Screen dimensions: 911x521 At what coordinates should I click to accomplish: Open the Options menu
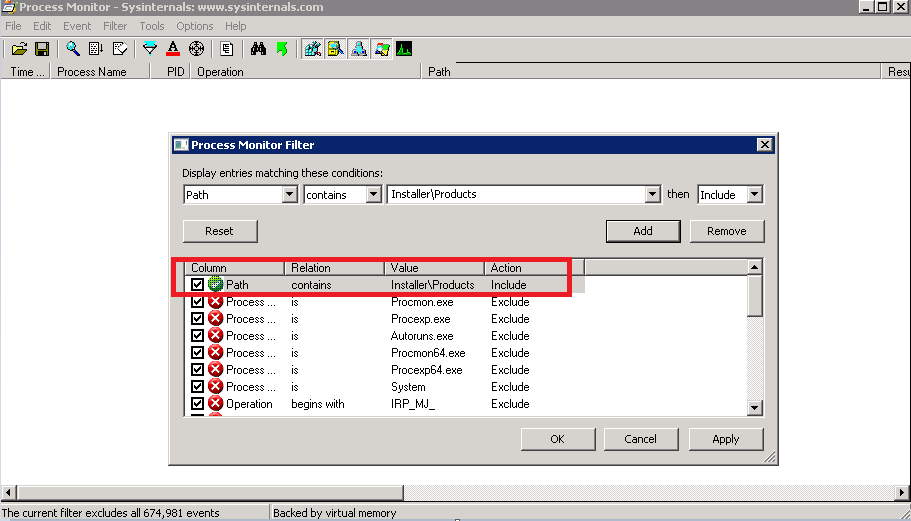[x=195, y=26]
